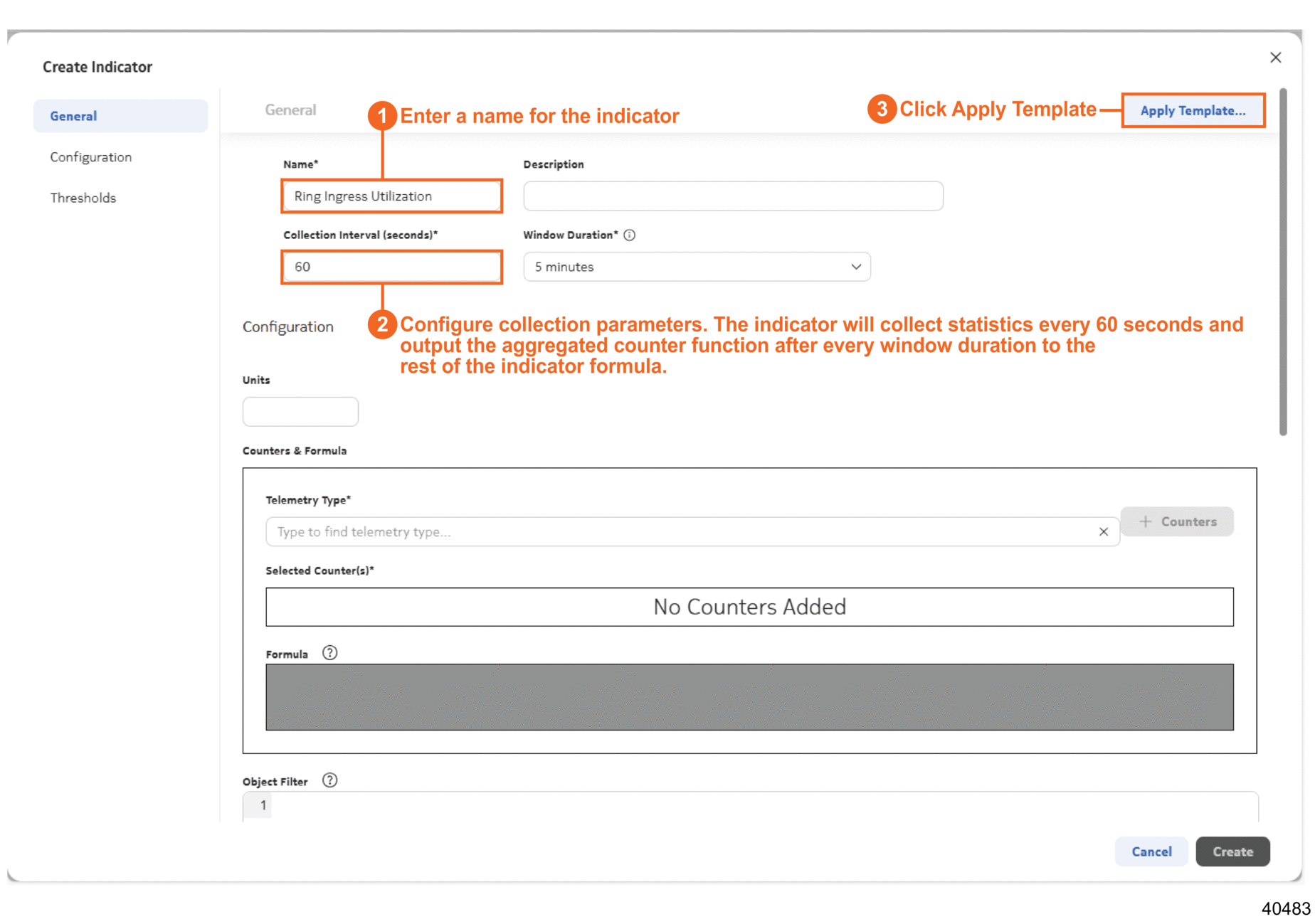
Task: Select General in the left sidebar
Action: tap(120, 116)
